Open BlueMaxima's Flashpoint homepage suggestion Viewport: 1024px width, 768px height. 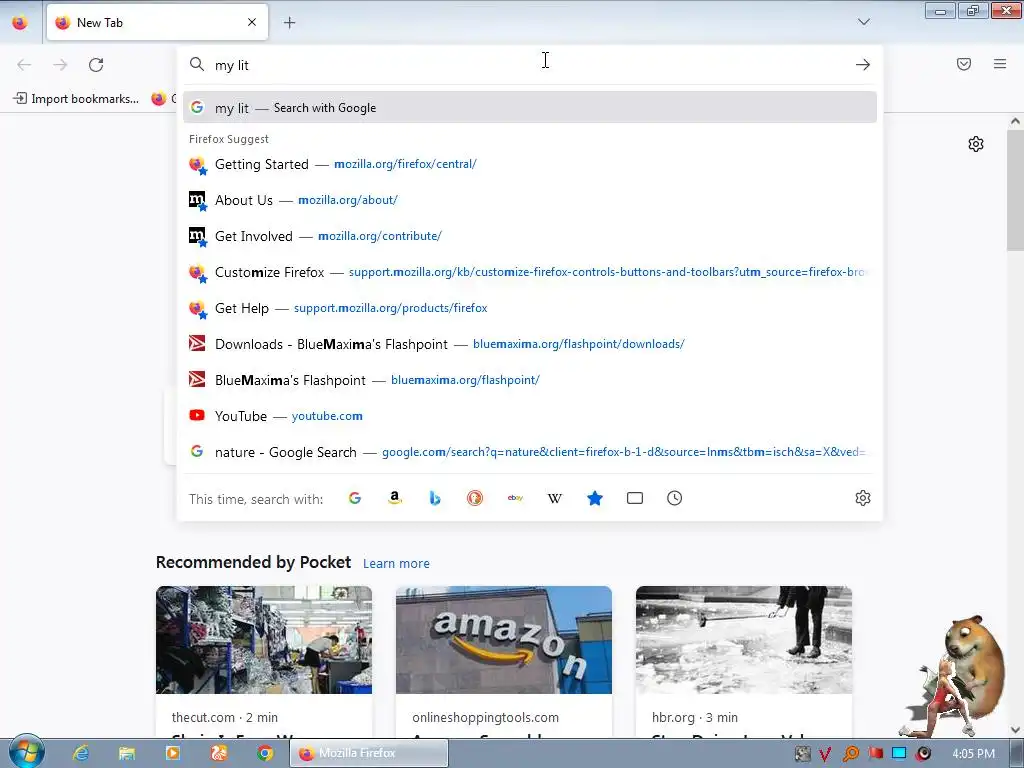pos(530,379)
